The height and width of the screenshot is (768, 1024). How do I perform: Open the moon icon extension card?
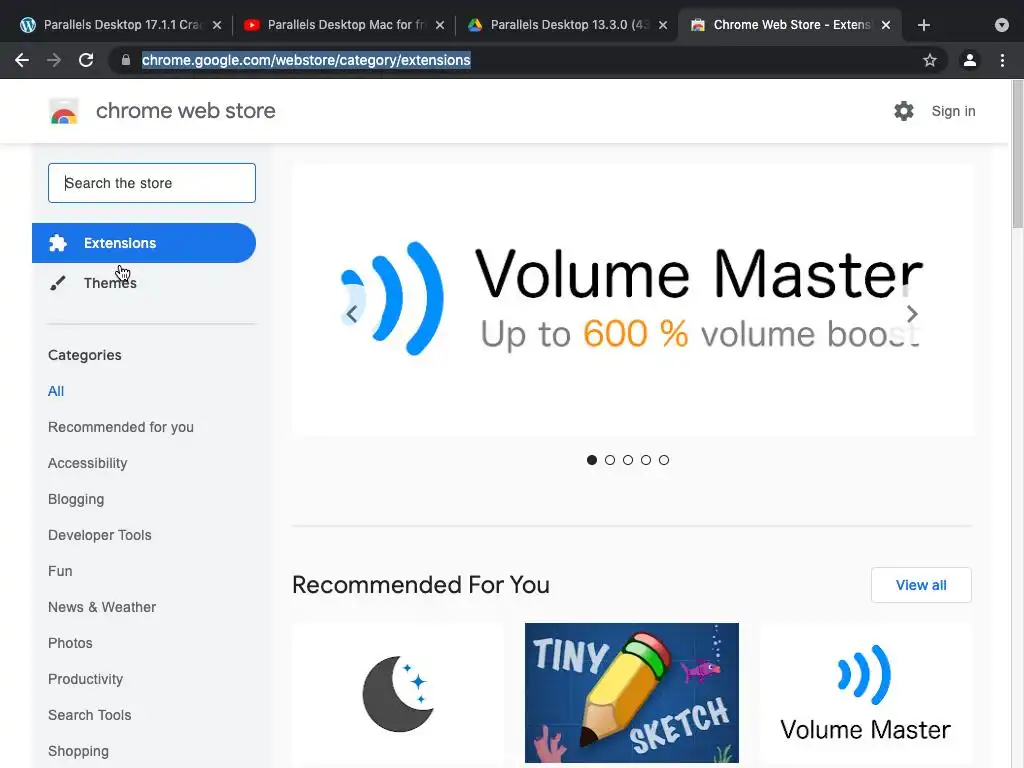[x=398, y=694]
